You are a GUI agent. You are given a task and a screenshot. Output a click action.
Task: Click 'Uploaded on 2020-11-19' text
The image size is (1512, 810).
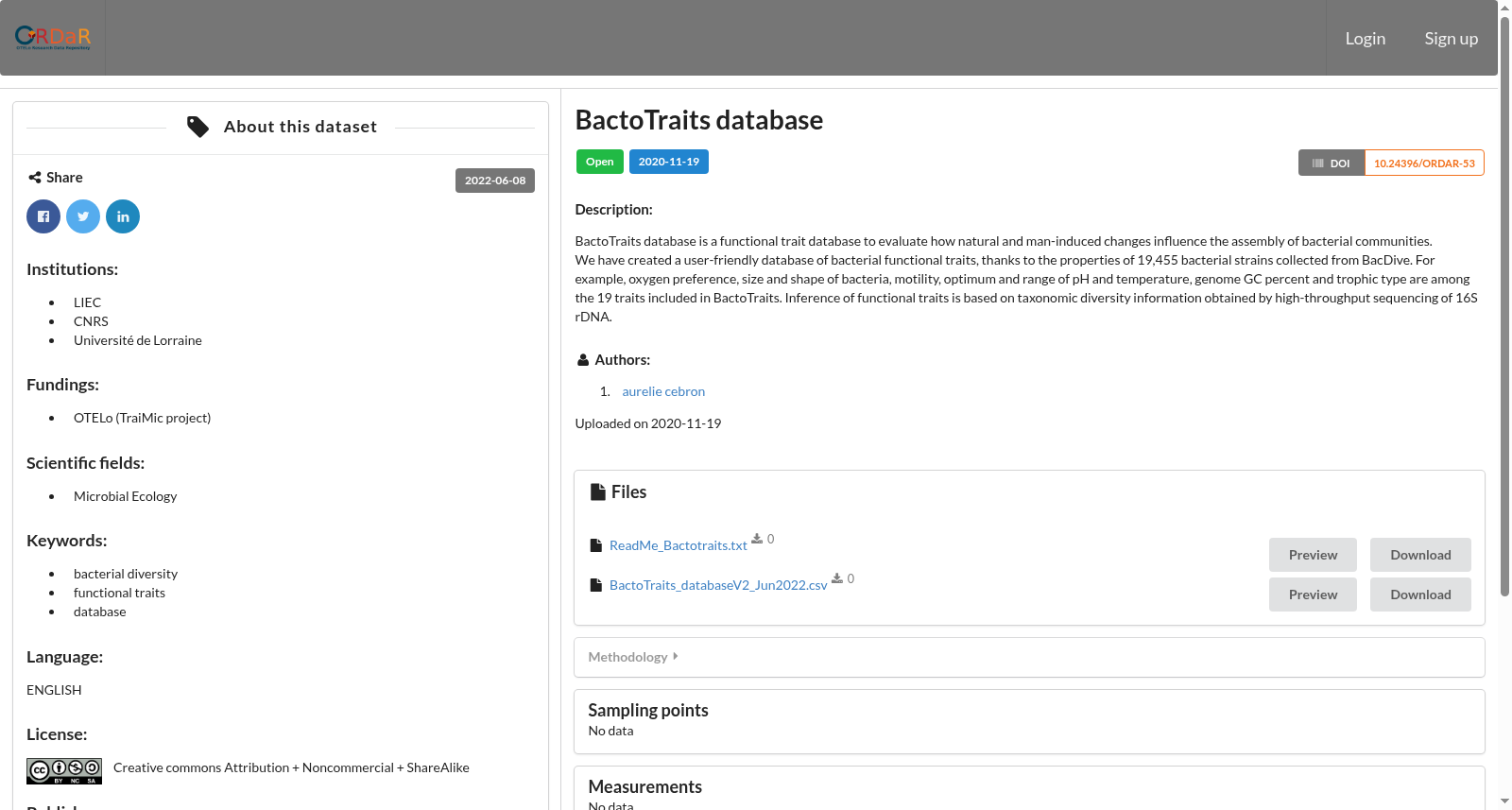(x=648, y=423)
